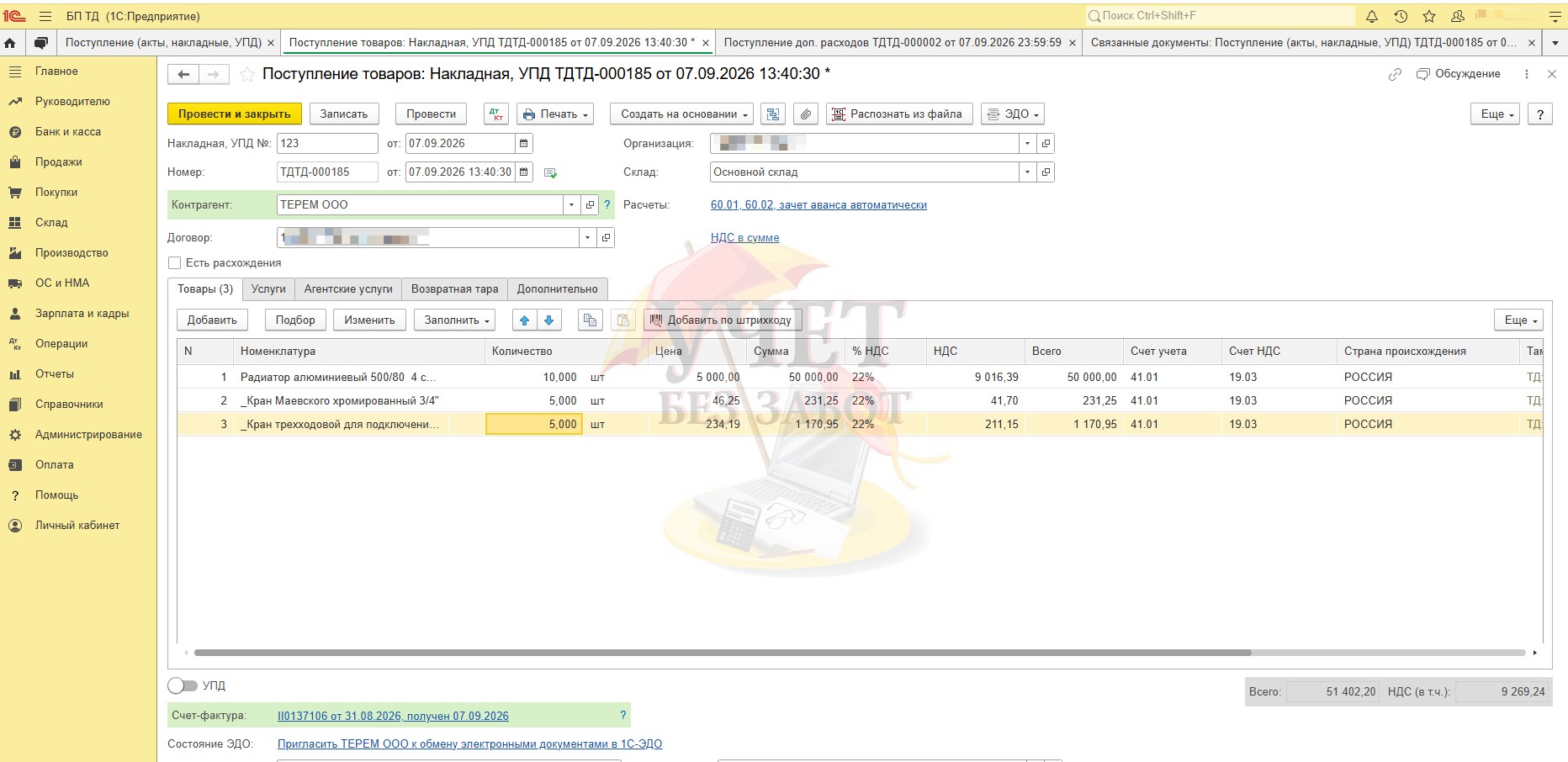Open Покупки section in sidebar
Screen dimensions: 1568x762
(x=56, y=193)
